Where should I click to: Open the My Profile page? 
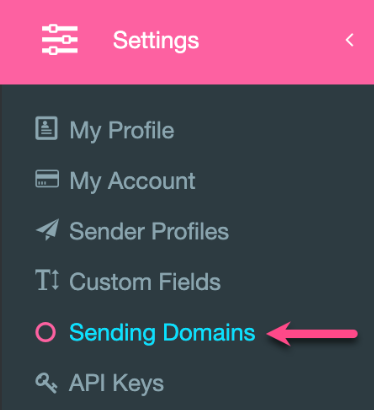pyautogui.click(x=122, y=130)
